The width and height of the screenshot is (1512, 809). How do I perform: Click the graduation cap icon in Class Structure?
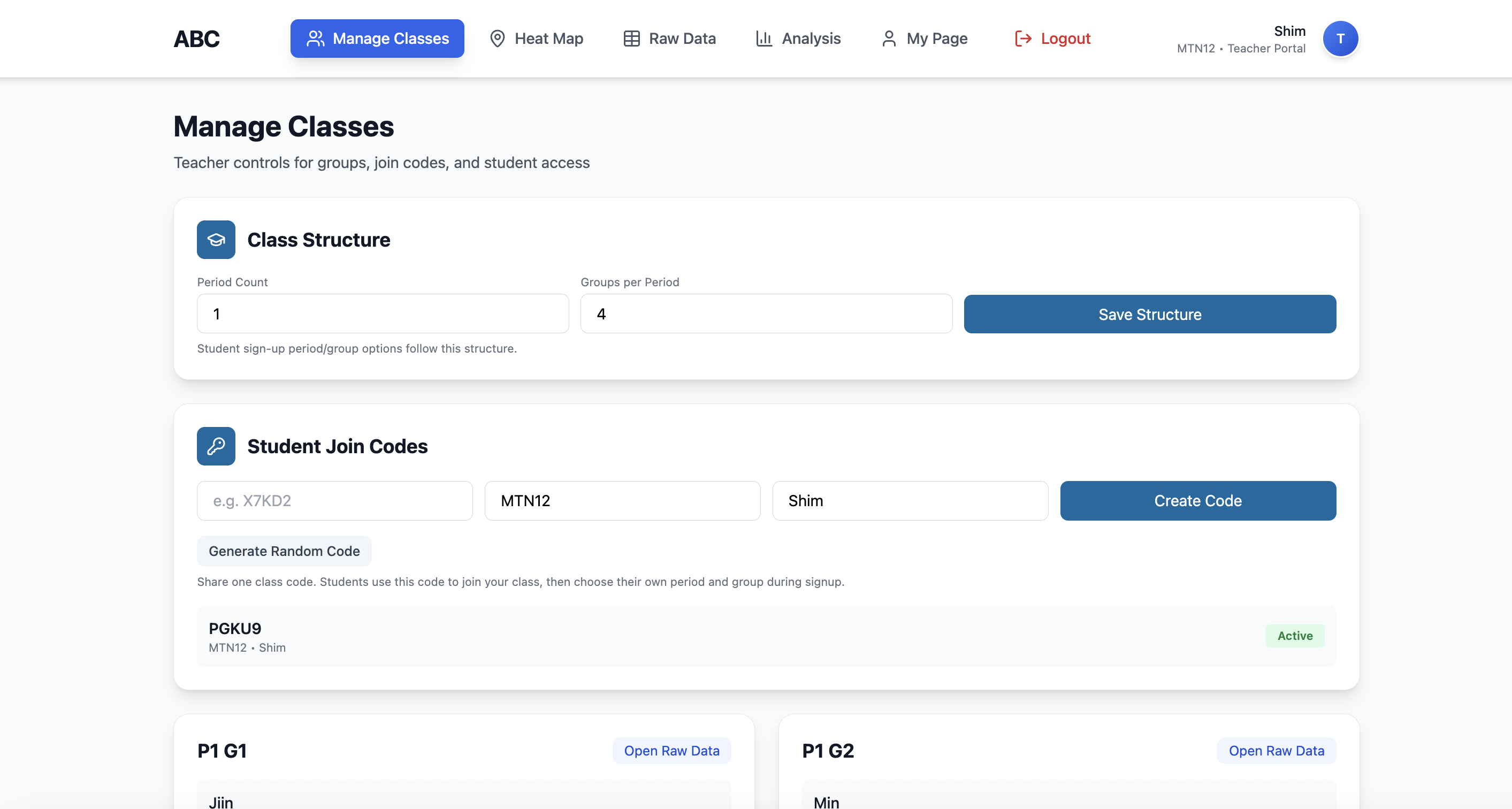point(216,240)
